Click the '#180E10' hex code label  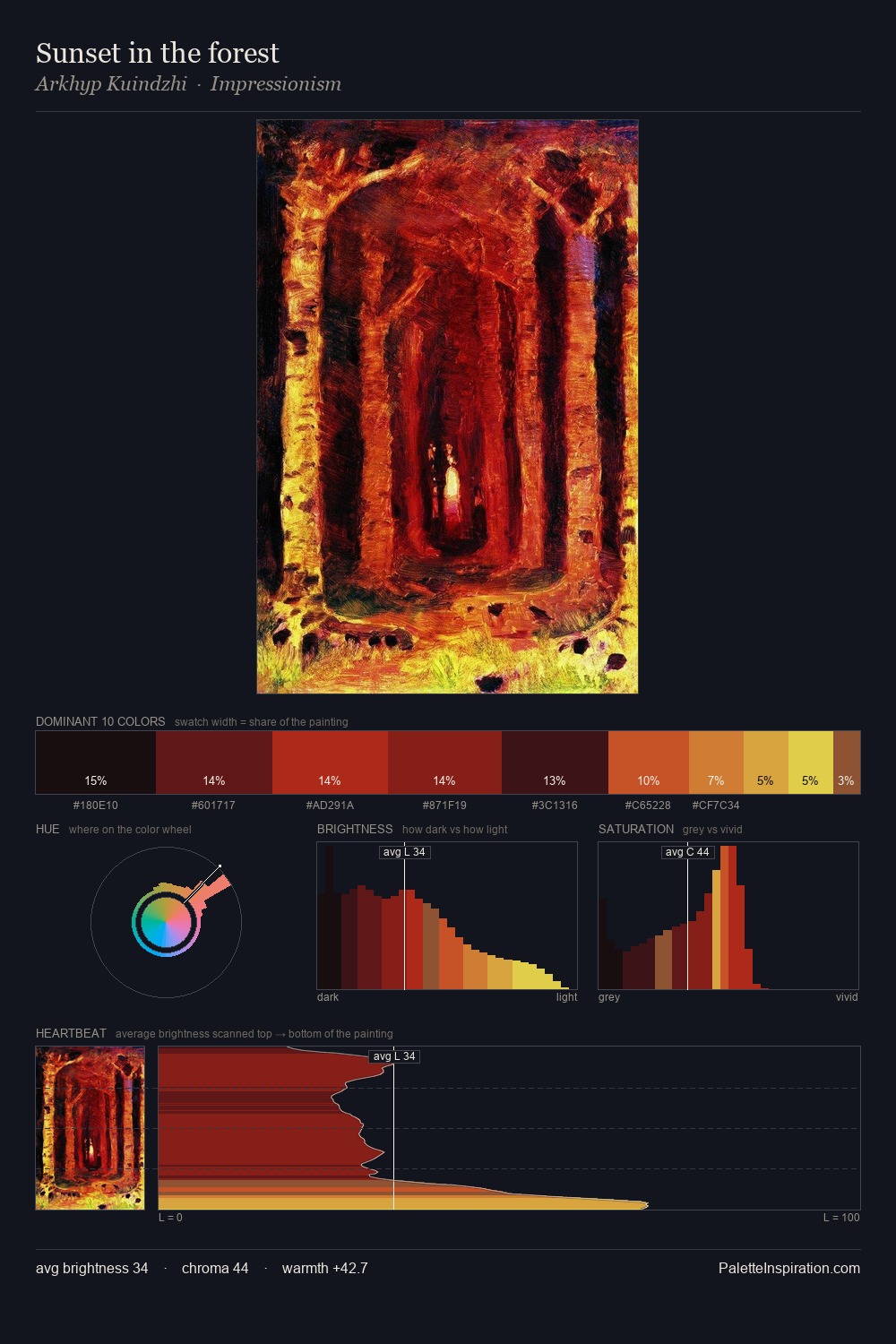click(96, 805)
